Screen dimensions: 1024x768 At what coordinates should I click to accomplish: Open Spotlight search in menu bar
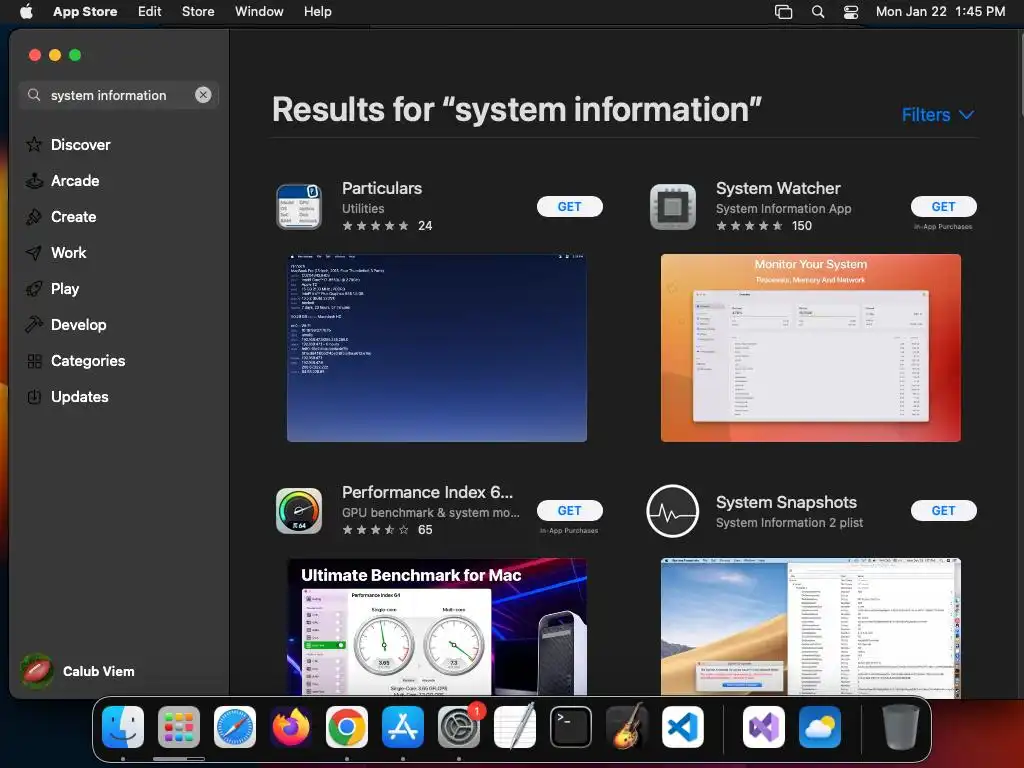click(x=818, y=11)
